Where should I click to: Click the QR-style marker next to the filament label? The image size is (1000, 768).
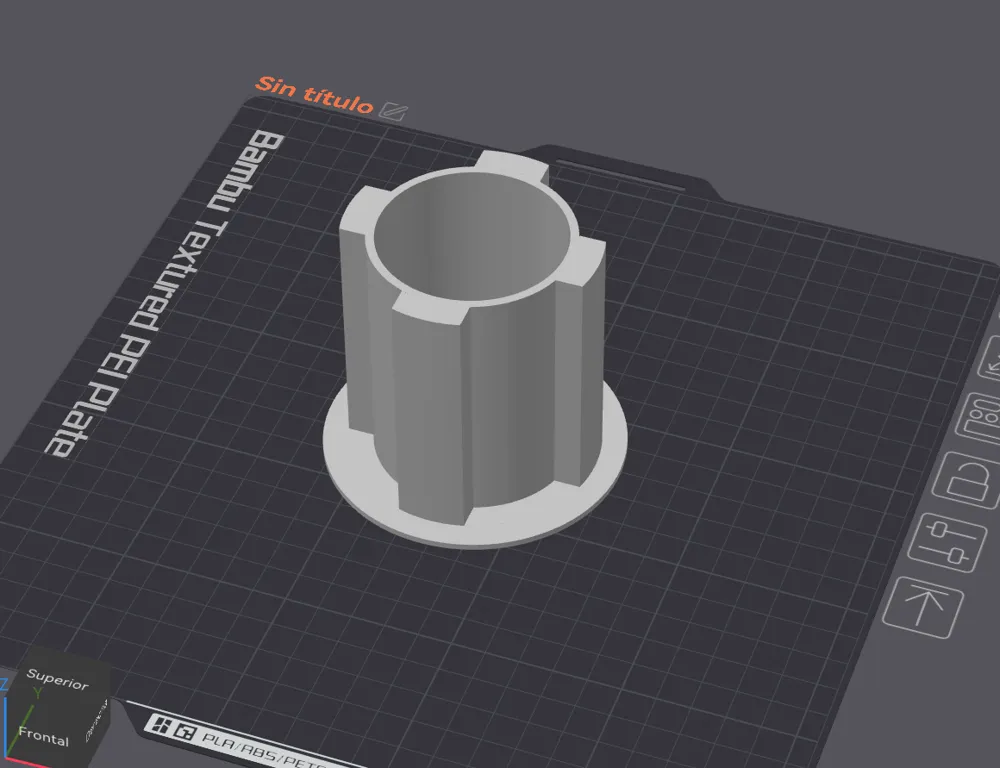187,731
